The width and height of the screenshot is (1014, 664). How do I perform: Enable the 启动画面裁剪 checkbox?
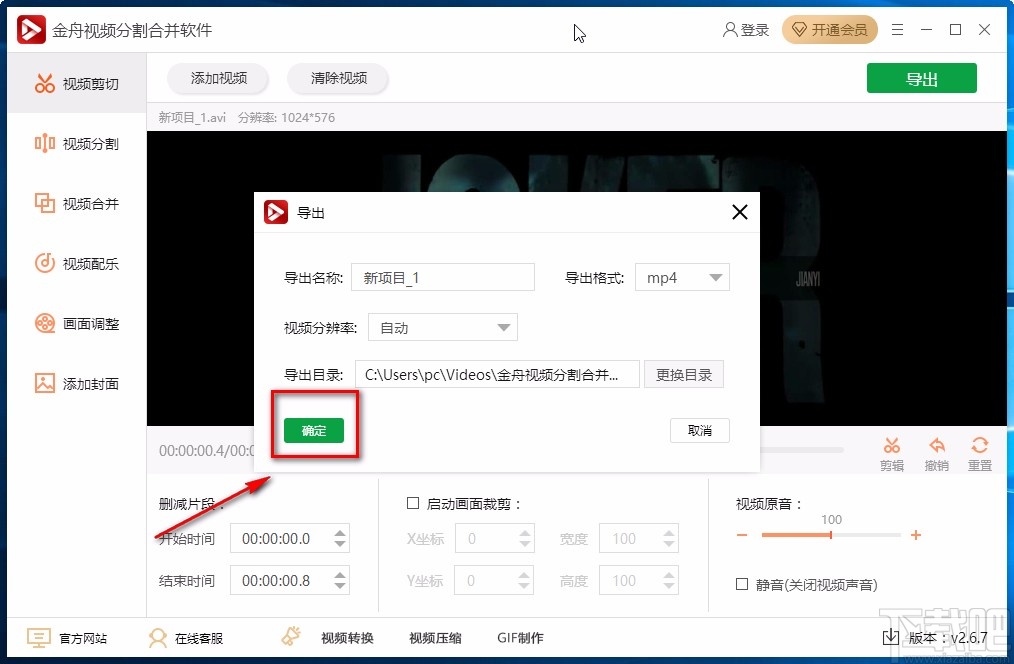pyautogui.click(x=413, y=503)
